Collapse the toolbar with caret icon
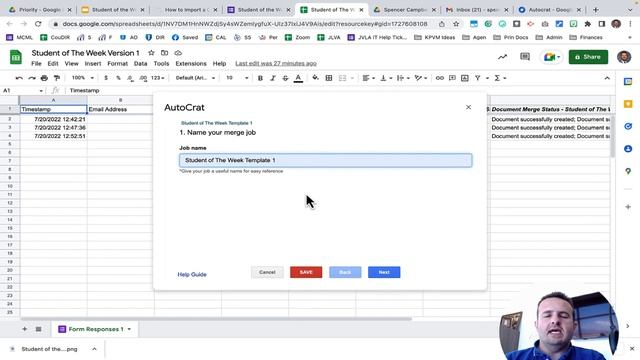Screen dimensions: 640x360 pos(607,78)
